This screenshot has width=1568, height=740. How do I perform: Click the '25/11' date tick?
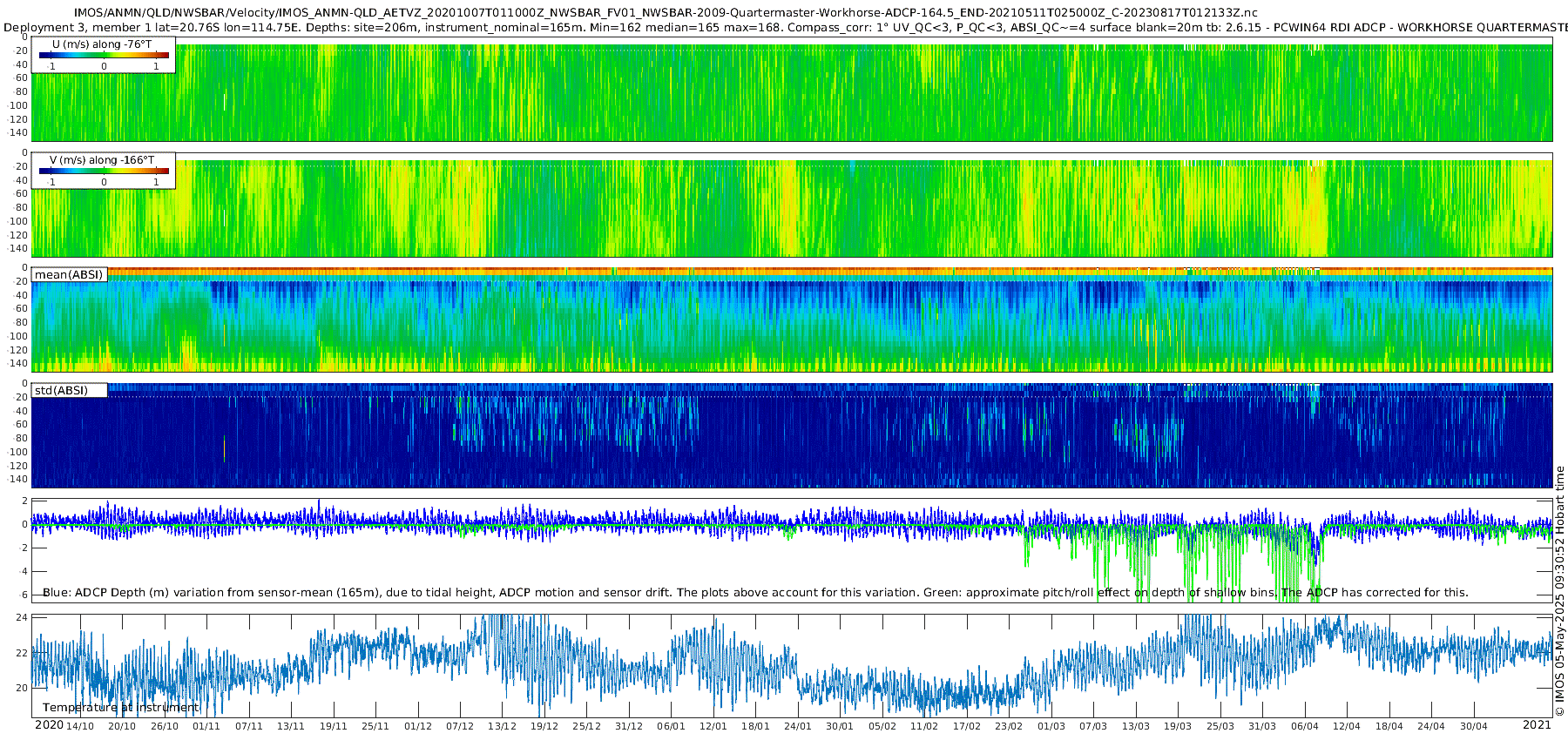[375, 726]
